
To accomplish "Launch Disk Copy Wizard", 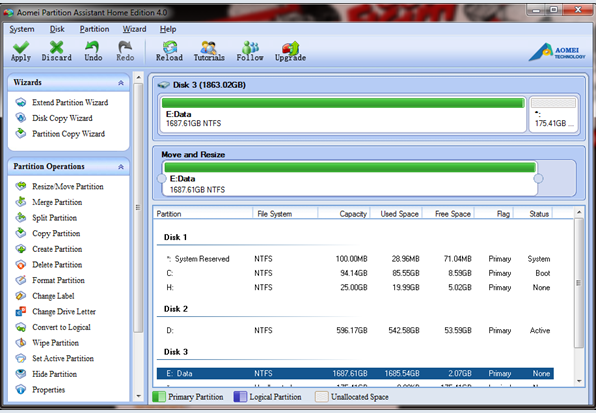I will 62,118.
